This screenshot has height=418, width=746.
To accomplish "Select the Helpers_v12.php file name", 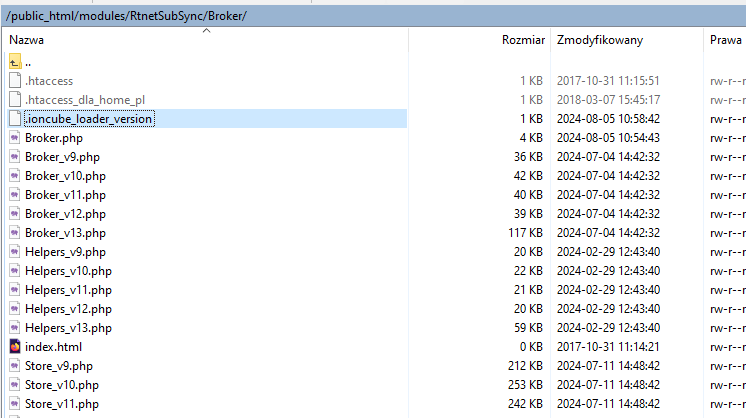I will pos(69,309).
